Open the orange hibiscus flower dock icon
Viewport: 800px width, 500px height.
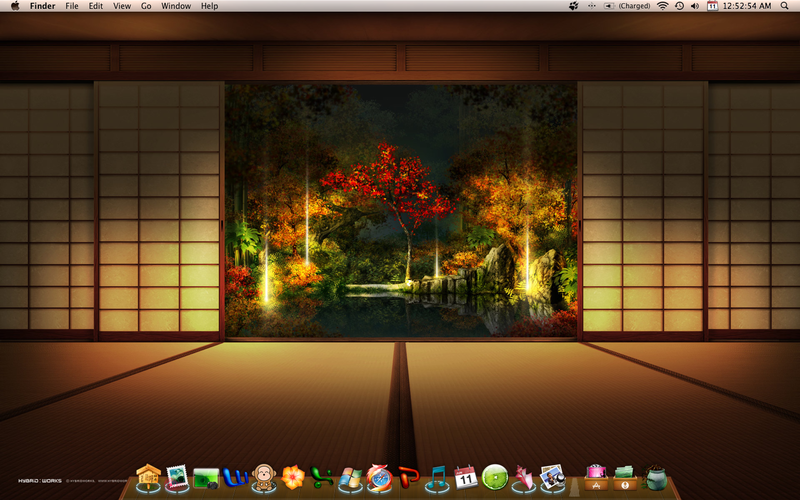293,478
